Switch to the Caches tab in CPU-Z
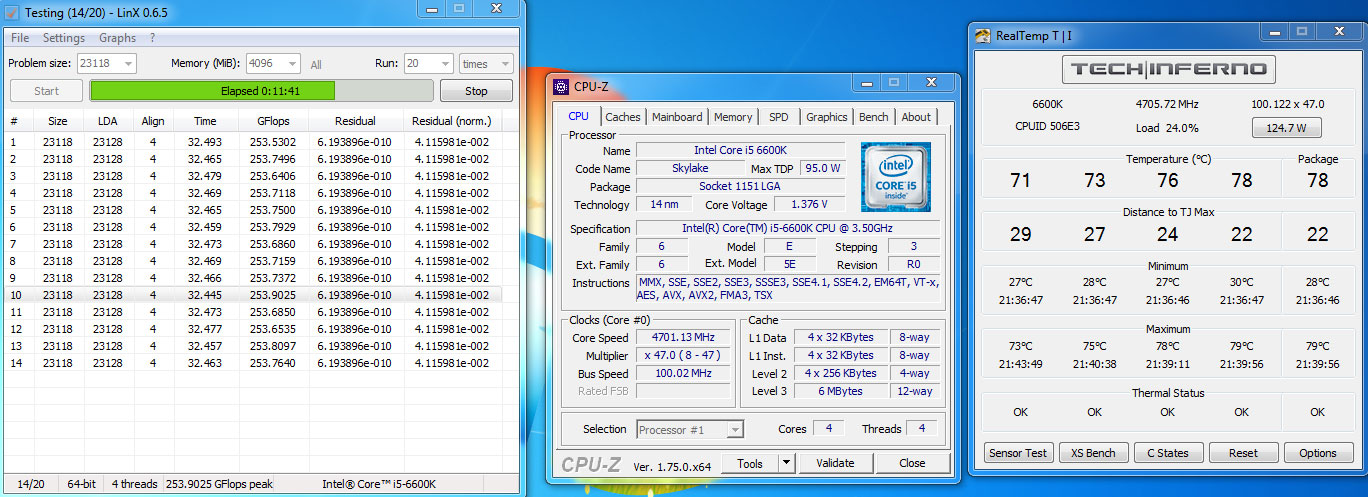Image resolution: width=1368 pixels, height=497 pixels. tap(623, 117)
